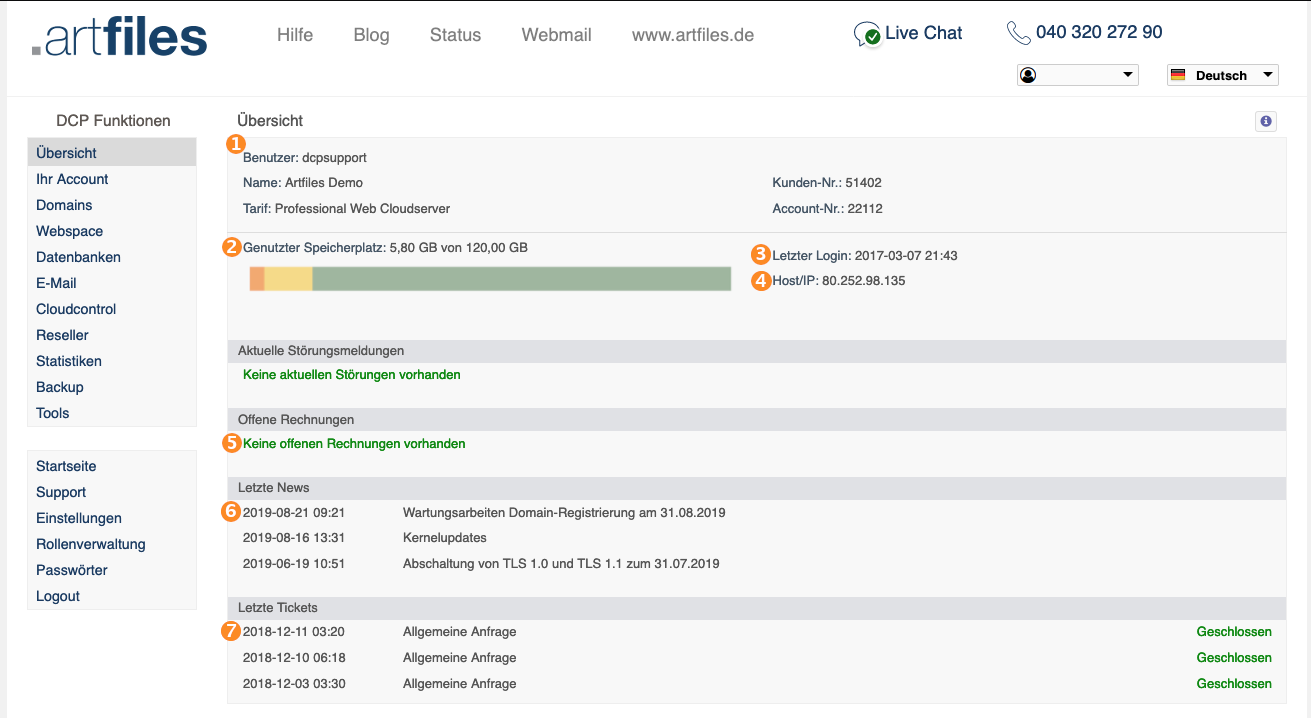Viewport: 1311px width, 718px height.
Task: Open the www.artfiles.de link
Action: point(693,34)
